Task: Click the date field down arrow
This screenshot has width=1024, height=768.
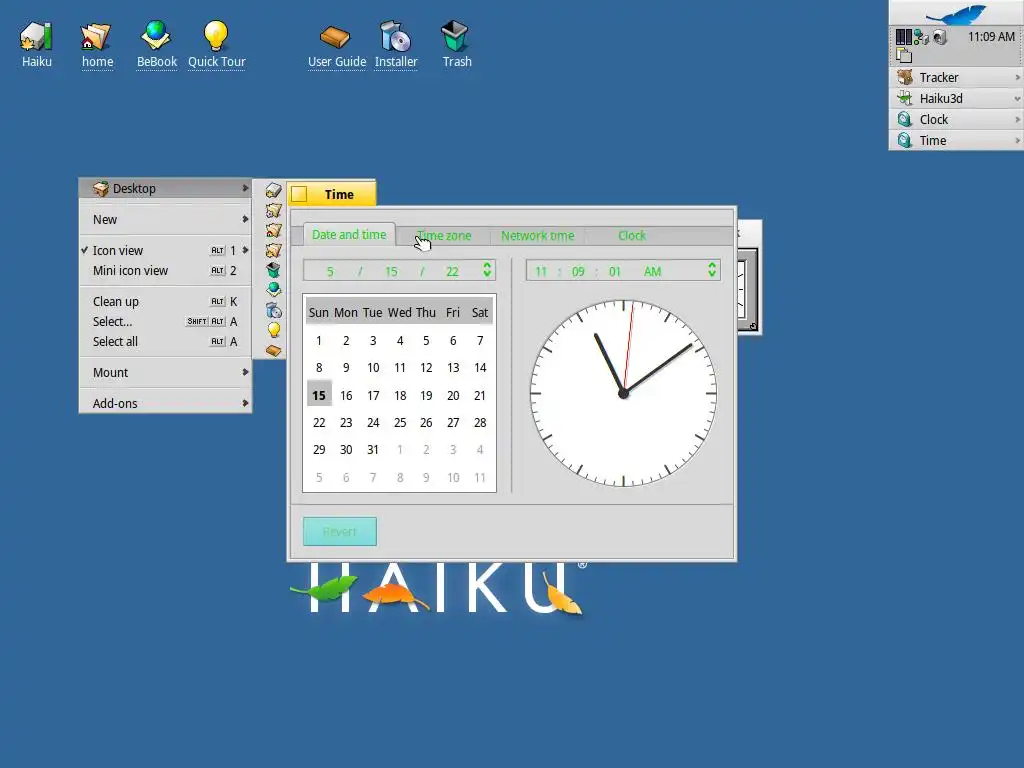Action: pyautogui.click(x=487, y=274)
